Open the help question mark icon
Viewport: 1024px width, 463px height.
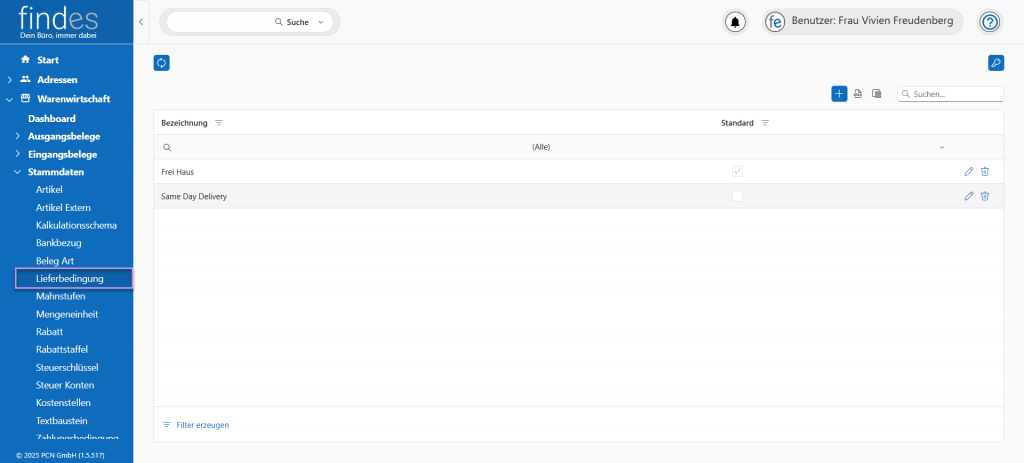pos(989,22)
